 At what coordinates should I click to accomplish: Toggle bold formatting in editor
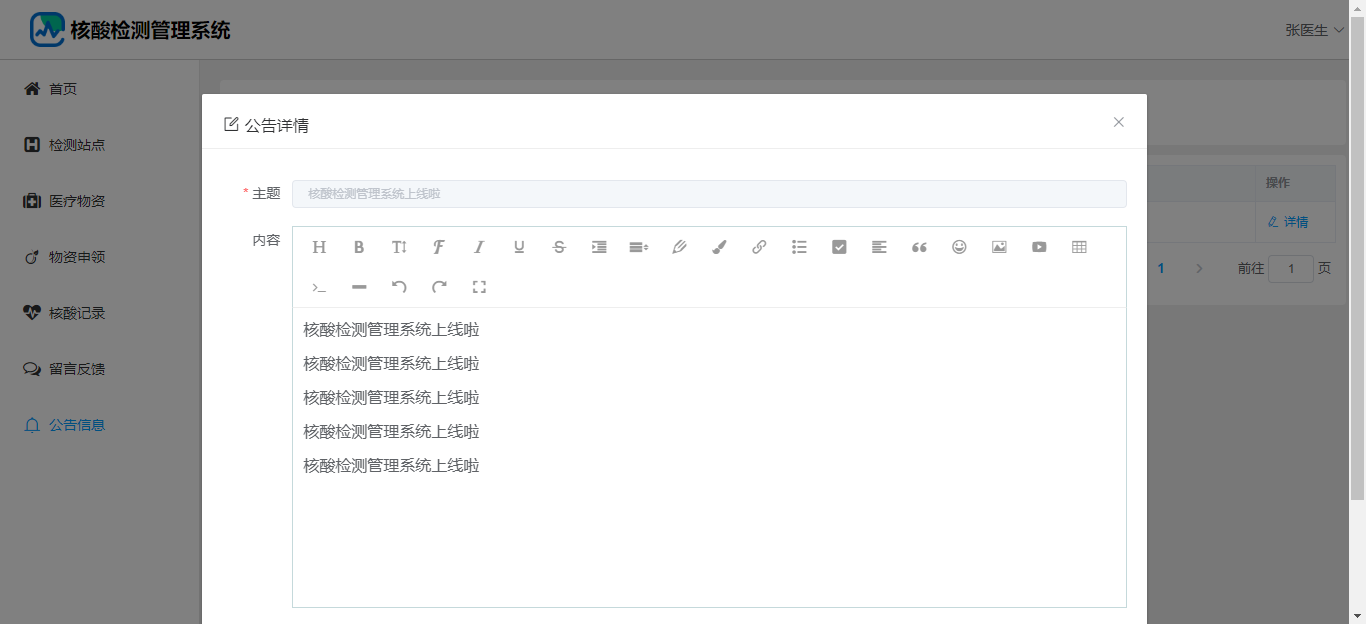(359, 247)
